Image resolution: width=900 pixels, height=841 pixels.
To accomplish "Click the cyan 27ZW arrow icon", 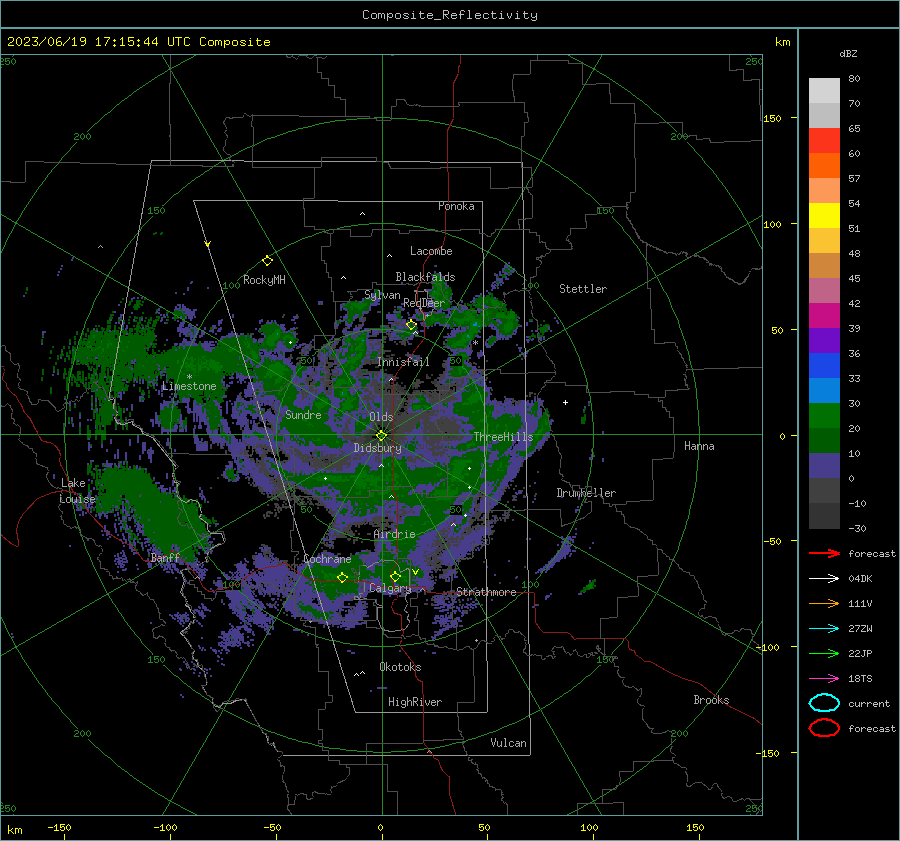I will click(x=824, y=629).
